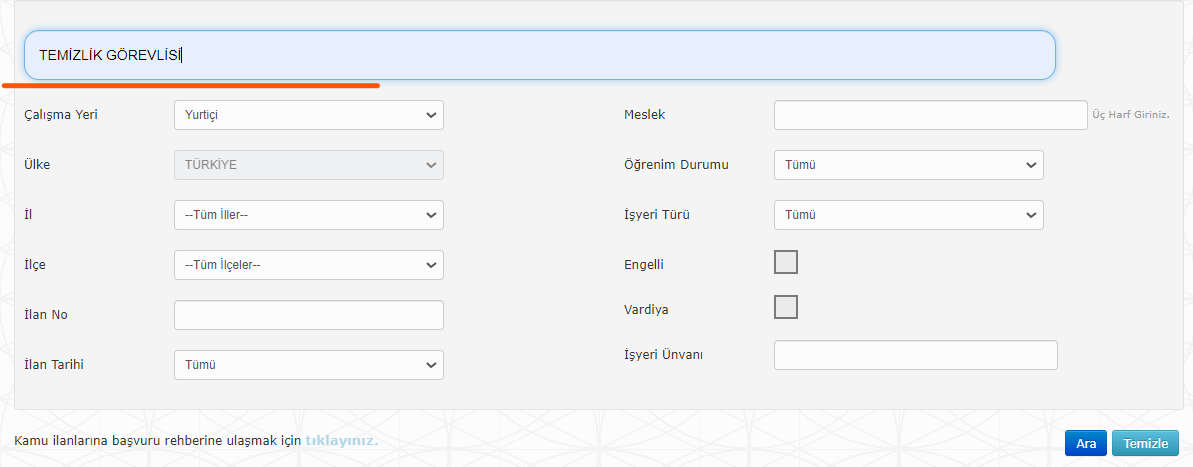Image resolution: width=1193 pixels, height=467 pixels.
Task: Expand the İl dropdown list
Action: point(309,215)
